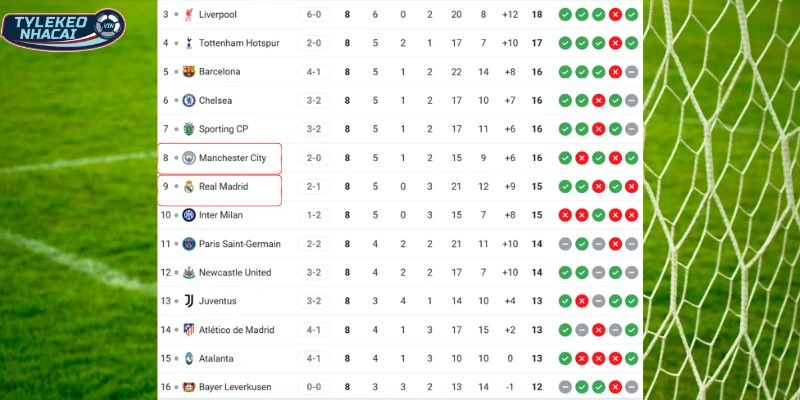Select the Barcelona club badge

(x=189, y=72)
